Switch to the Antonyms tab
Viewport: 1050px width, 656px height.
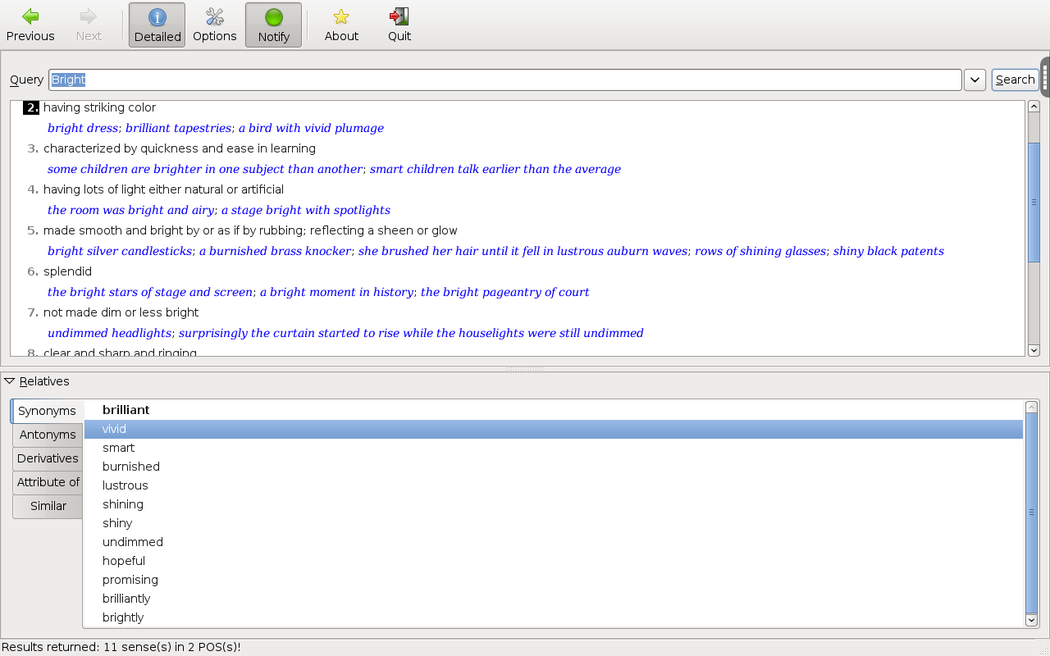(47, 435)
